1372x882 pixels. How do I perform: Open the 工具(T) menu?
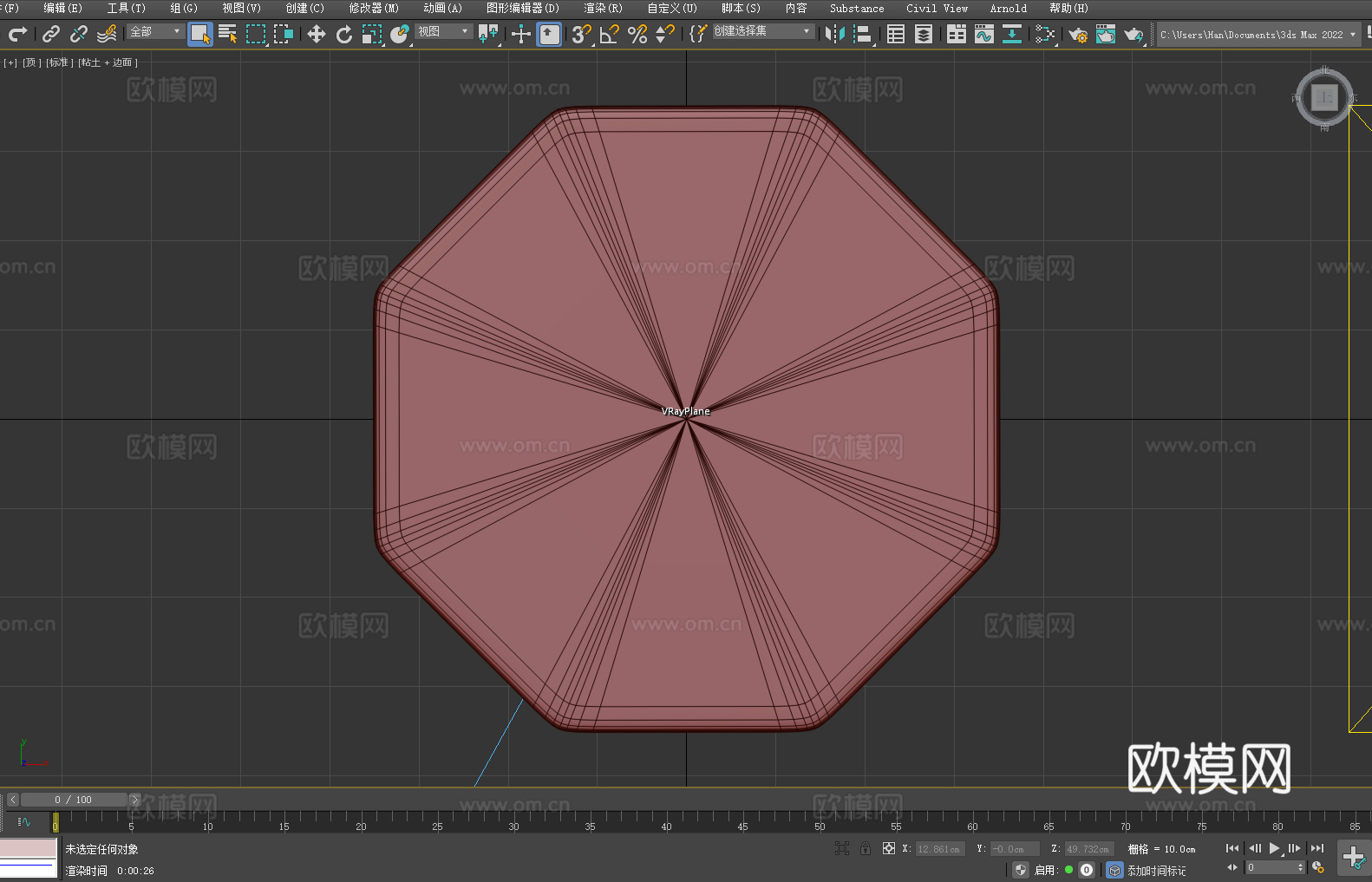pos(126,8)
